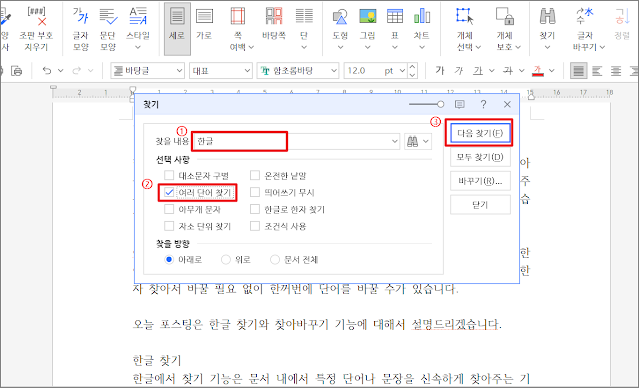Open the 바탕글 style dropdown
639x388 pixels.
pyautogui.click(x=179, y=71)
